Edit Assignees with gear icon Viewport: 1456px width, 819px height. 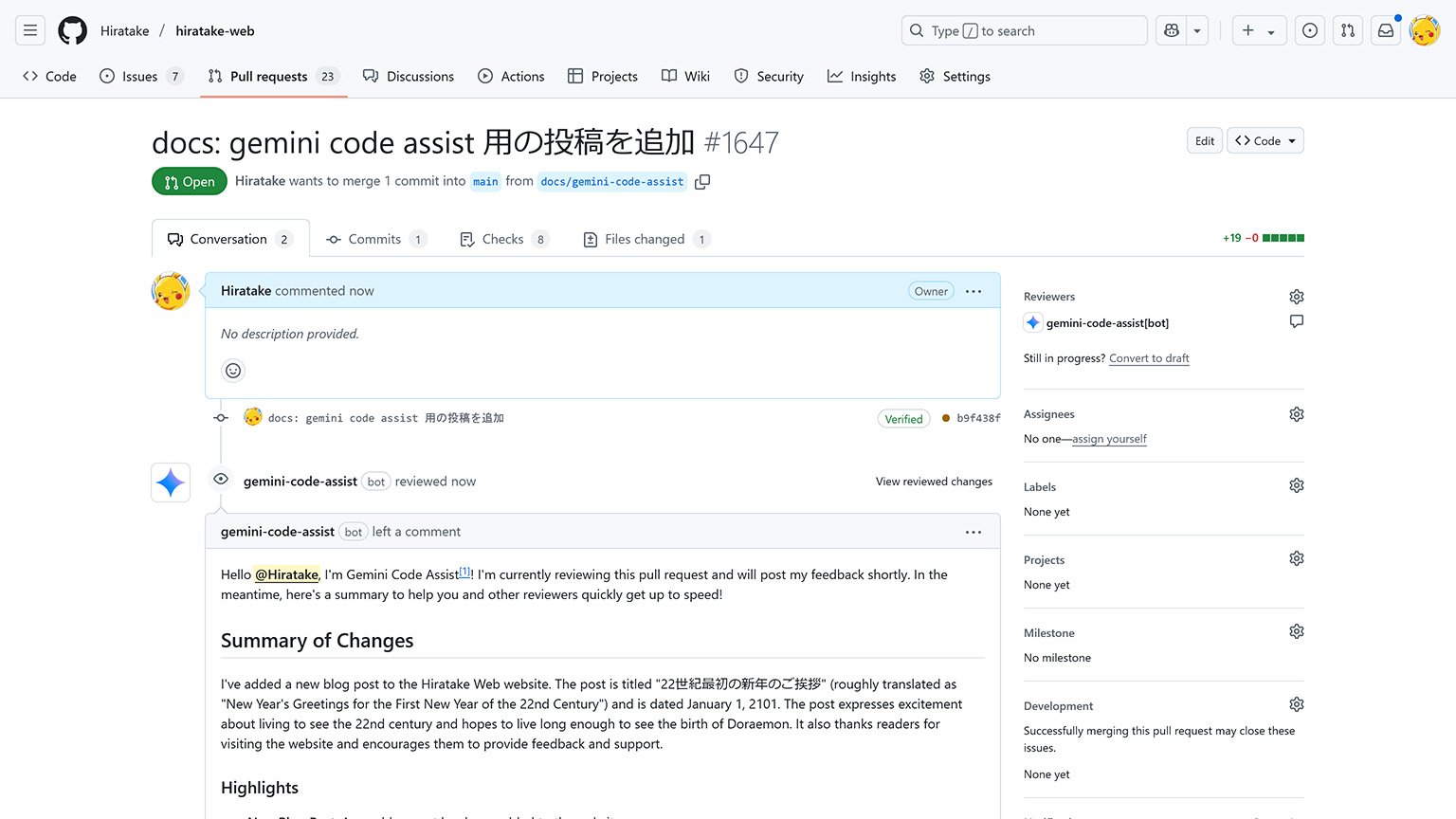point(1297,414)
